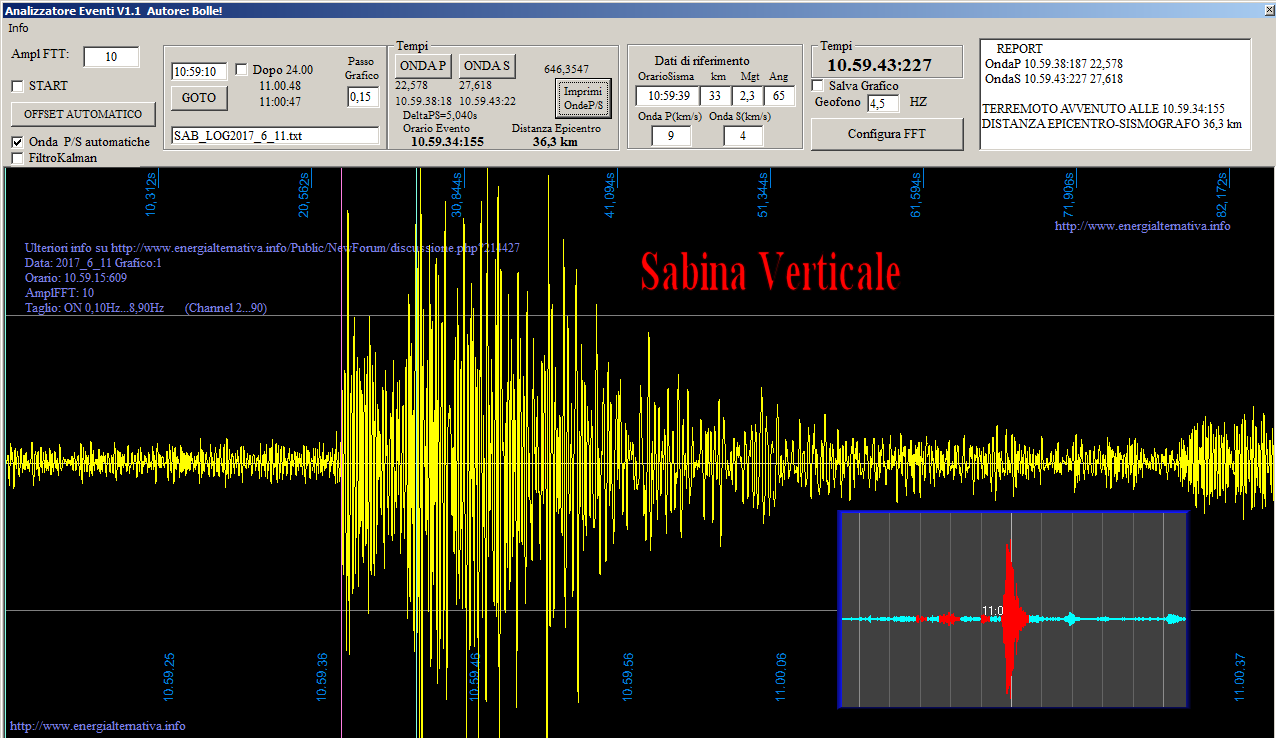This screenshot has width=1276, height=738.
Task: Click the SAB_LOG2017_6_11.txt filename field
Action: click(275, 136)
